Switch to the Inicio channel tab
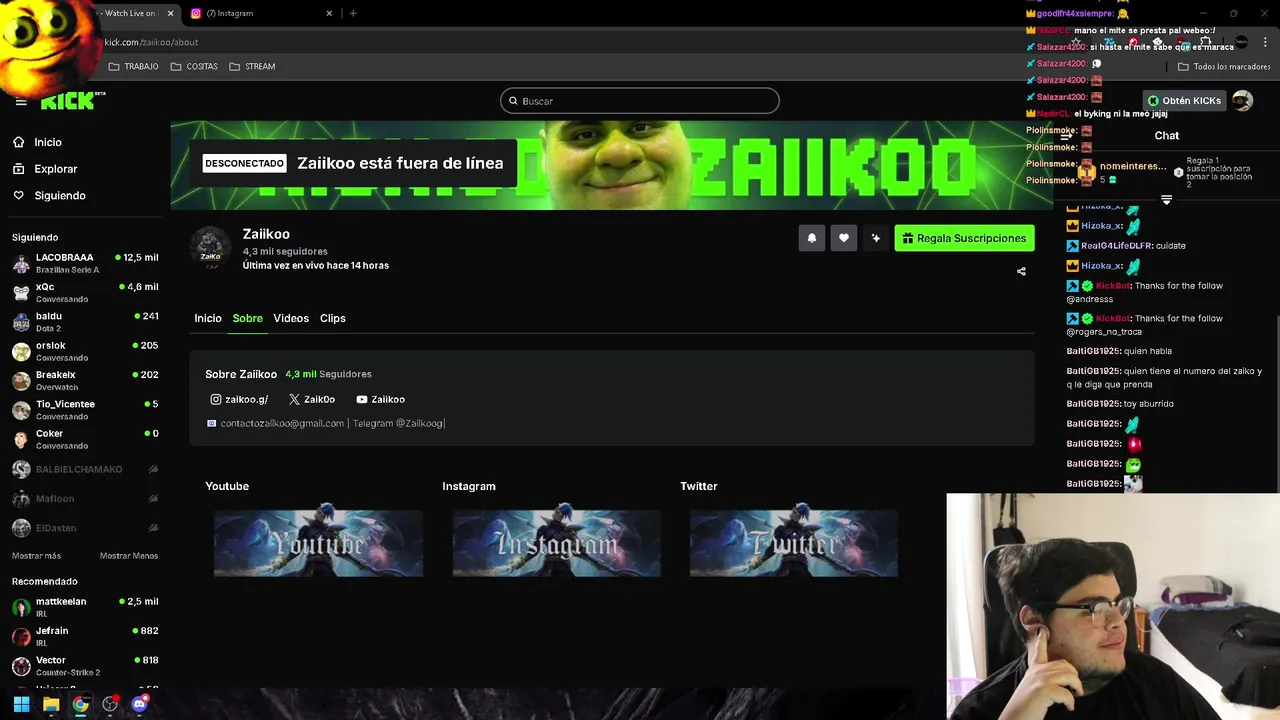This screenshot has width=1280, height=720. [208, 318]
